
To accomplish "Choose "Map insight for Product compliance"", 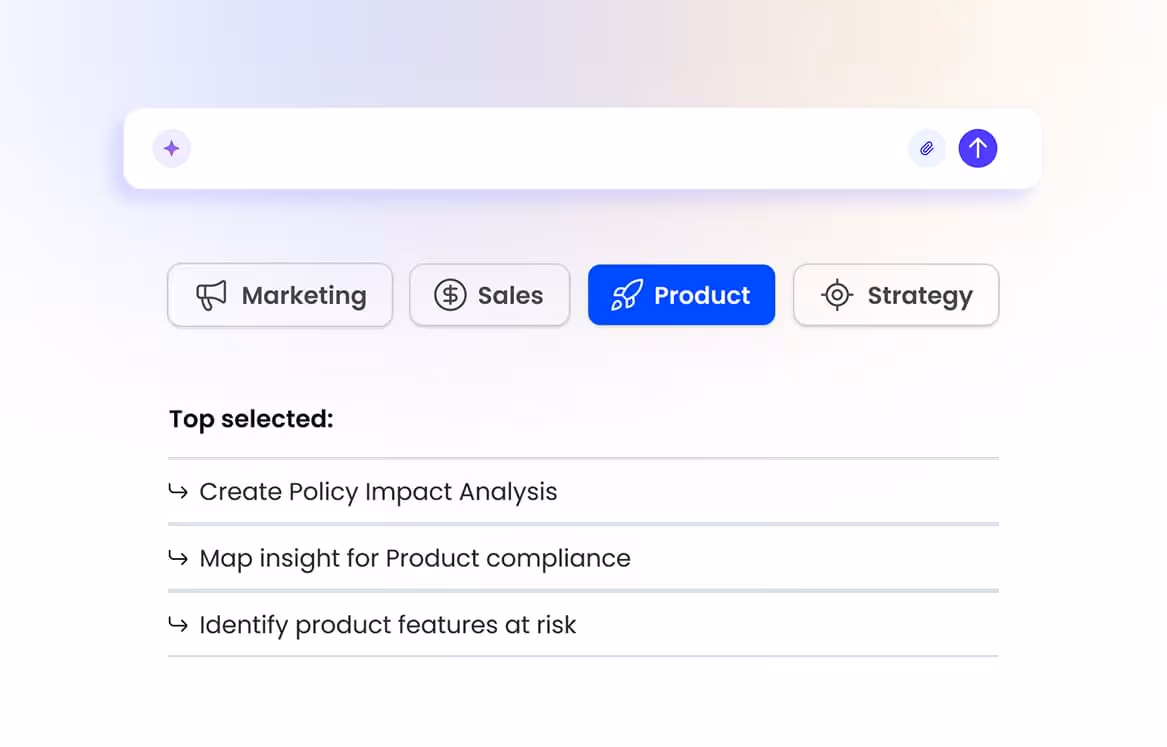I will [415, 558].
